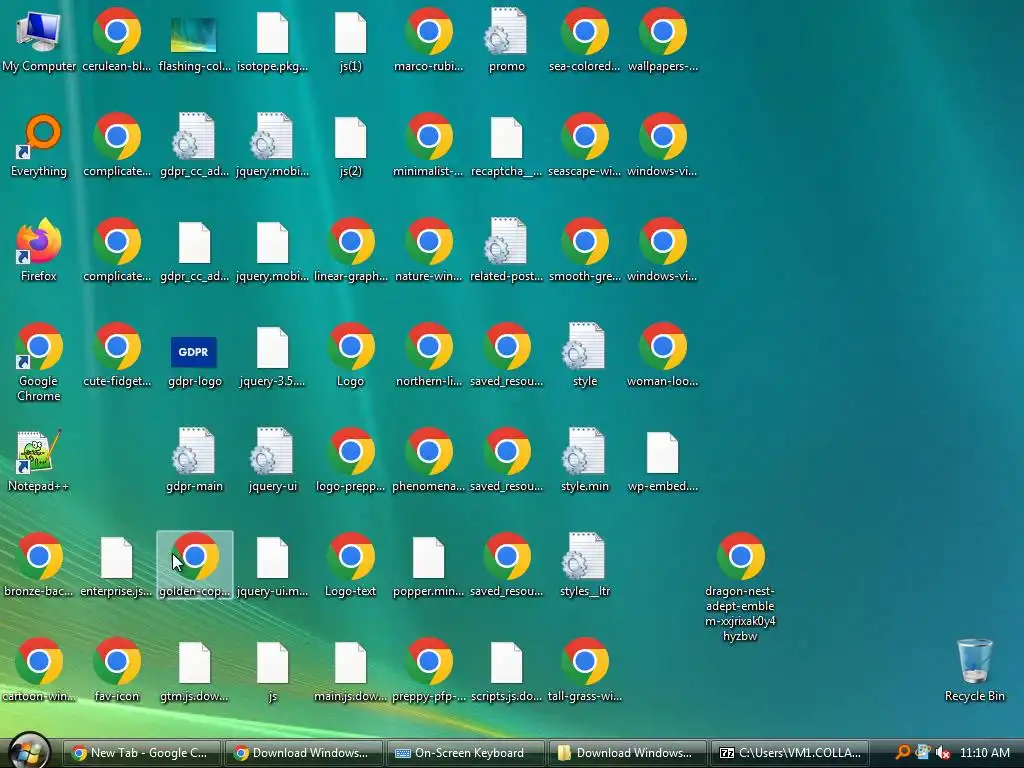This screenshot has height=768, width=1024.
Task: Select the related-post... script file
Action: pos(507,250)
